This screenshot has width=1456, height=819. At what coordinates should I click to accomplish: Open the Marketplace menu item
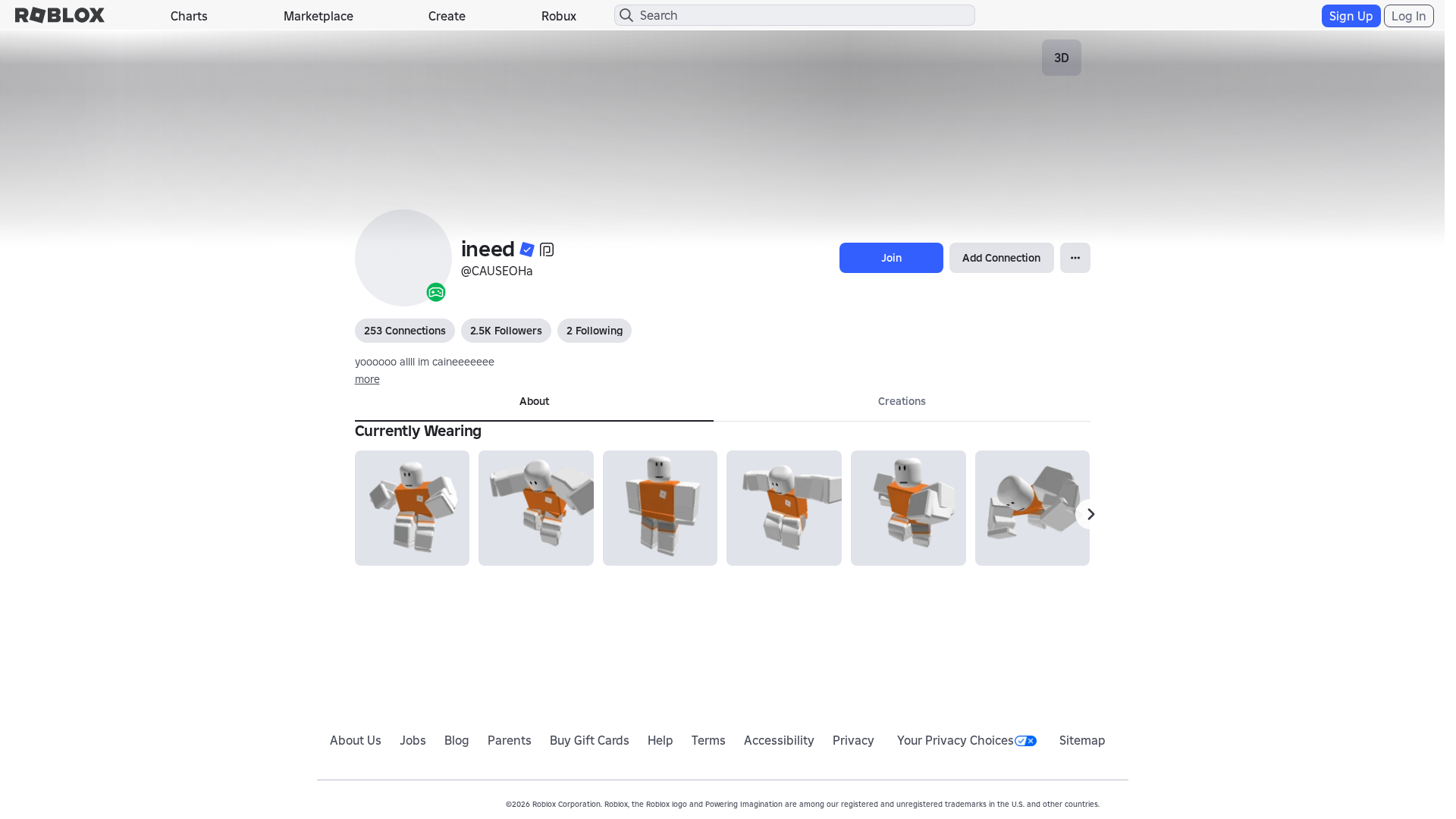(318, 16)
